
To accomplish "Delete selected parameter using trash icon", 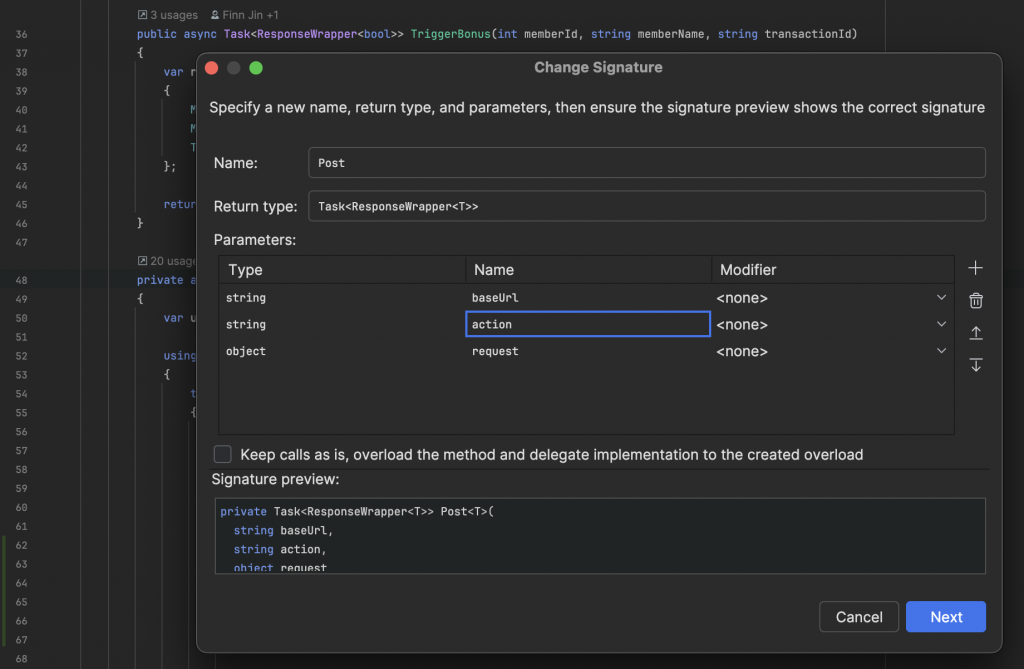I will (976, 300).
